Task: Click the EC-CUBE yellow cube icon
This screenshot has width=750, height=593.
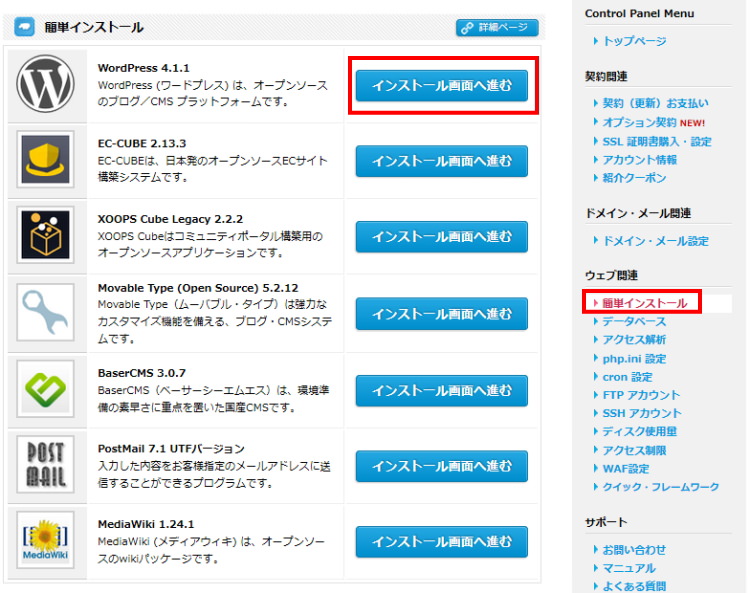Action: click(45, 159)
